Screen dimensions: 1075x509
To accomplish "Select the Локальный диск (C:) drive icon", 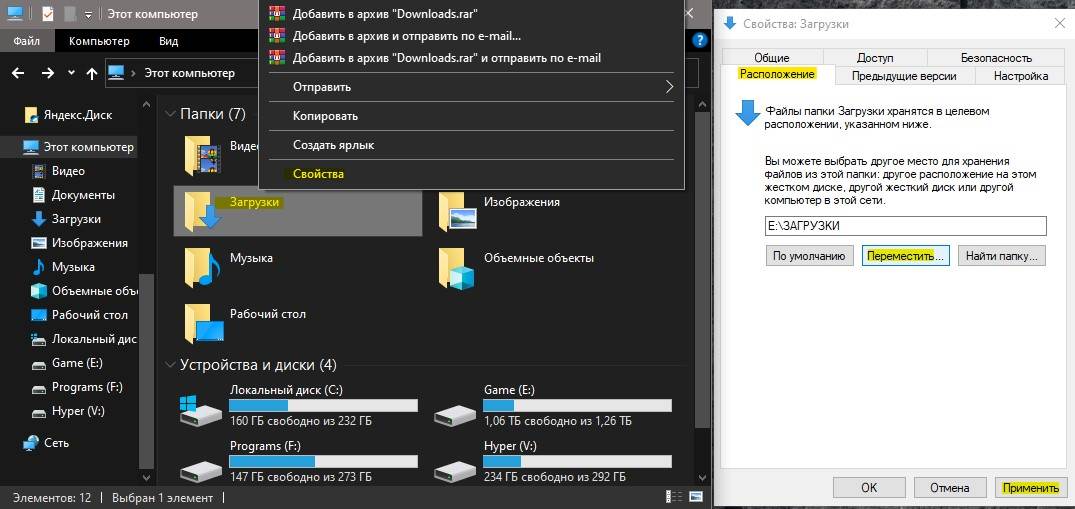I will coord(200,410).
